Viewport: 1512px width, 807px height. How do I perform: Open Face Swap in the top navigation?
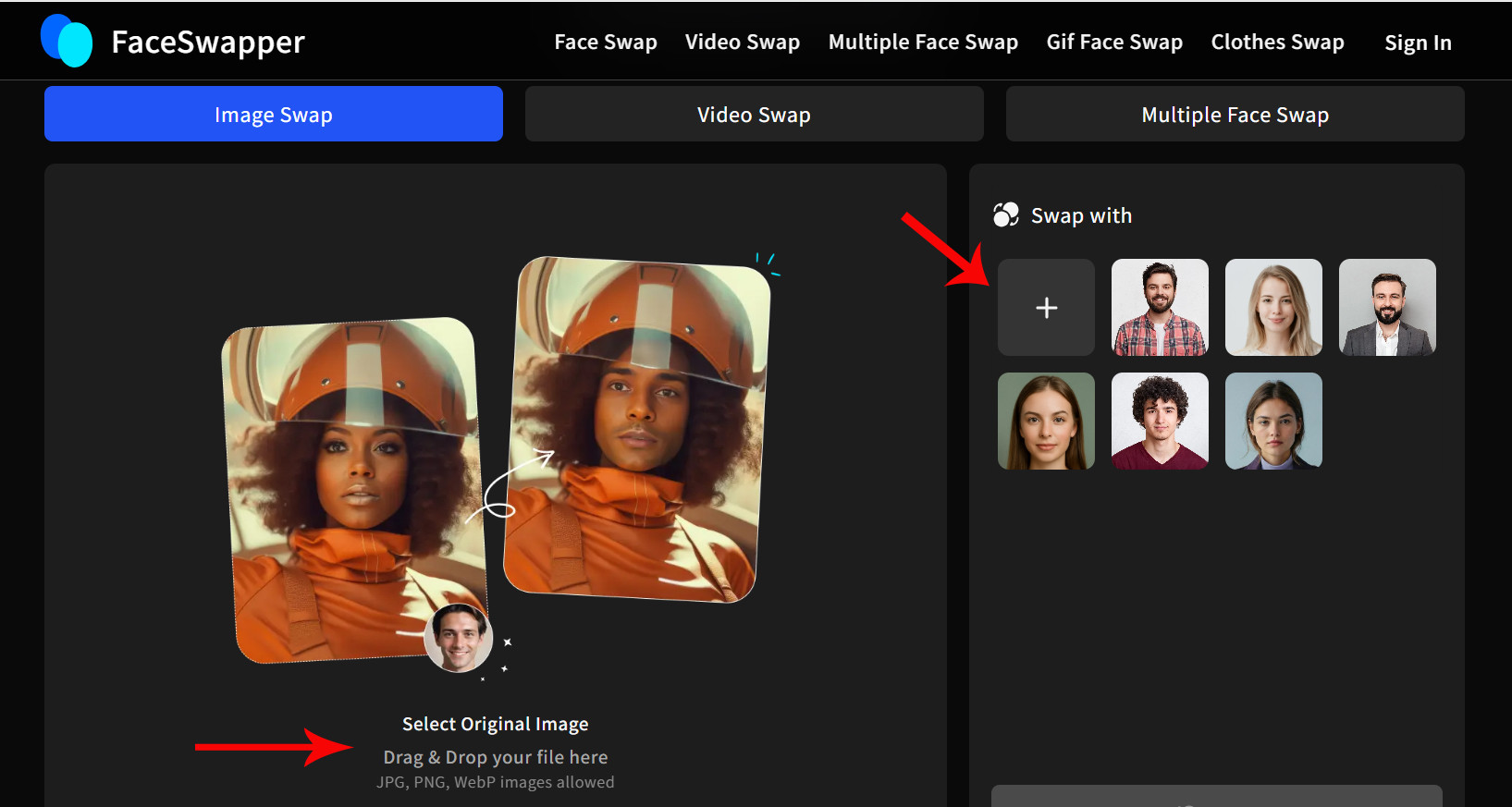click(x=606, y=43)
